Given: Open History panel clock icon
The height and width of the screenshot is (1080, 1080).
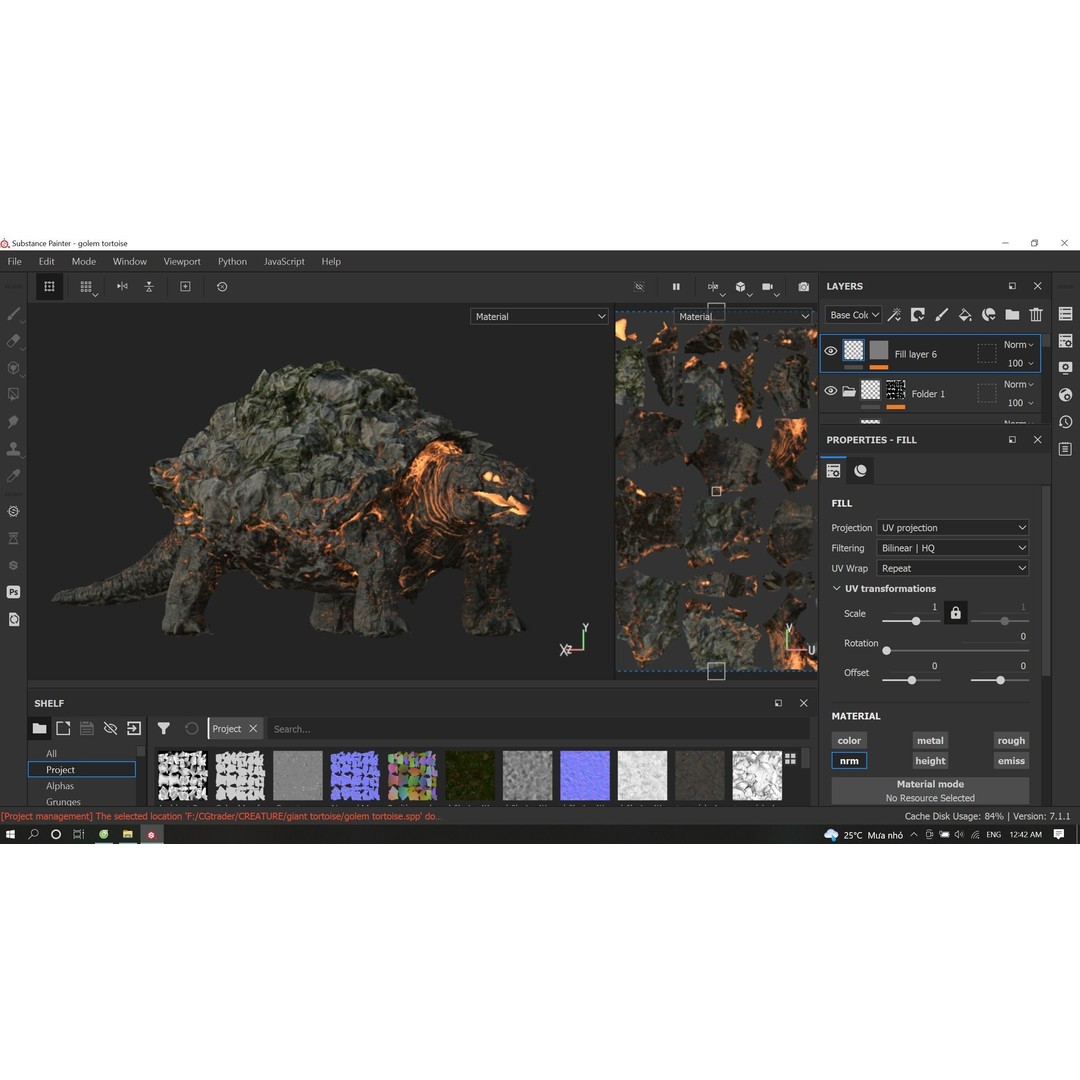Looking at the screenshot, I should [x=1066, y=422].
